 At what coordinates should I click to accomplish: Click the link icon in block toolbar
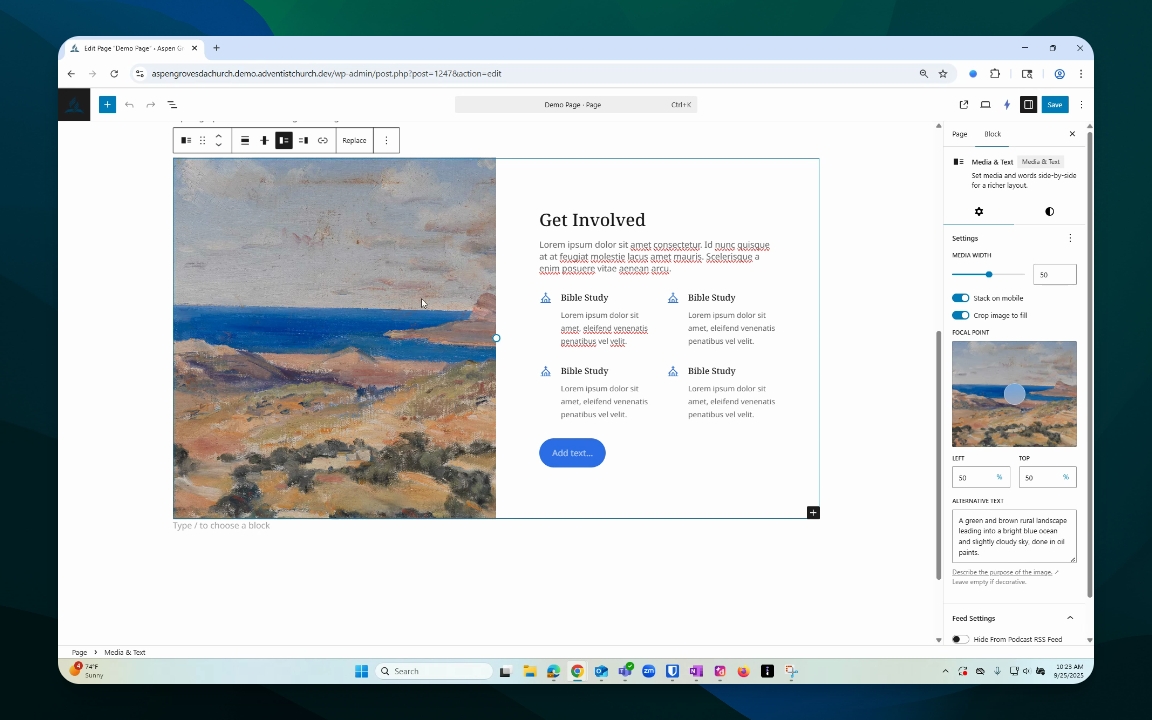click(x=323, y=140)
